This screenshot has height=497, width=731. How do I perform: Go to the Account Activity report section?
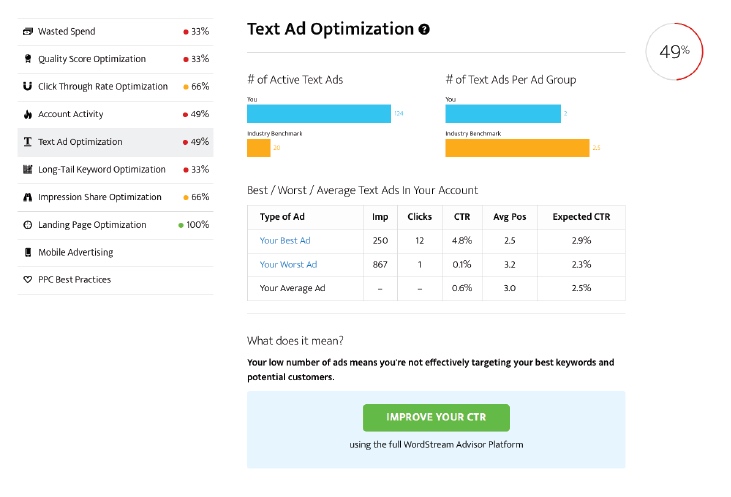coord(115,114)
